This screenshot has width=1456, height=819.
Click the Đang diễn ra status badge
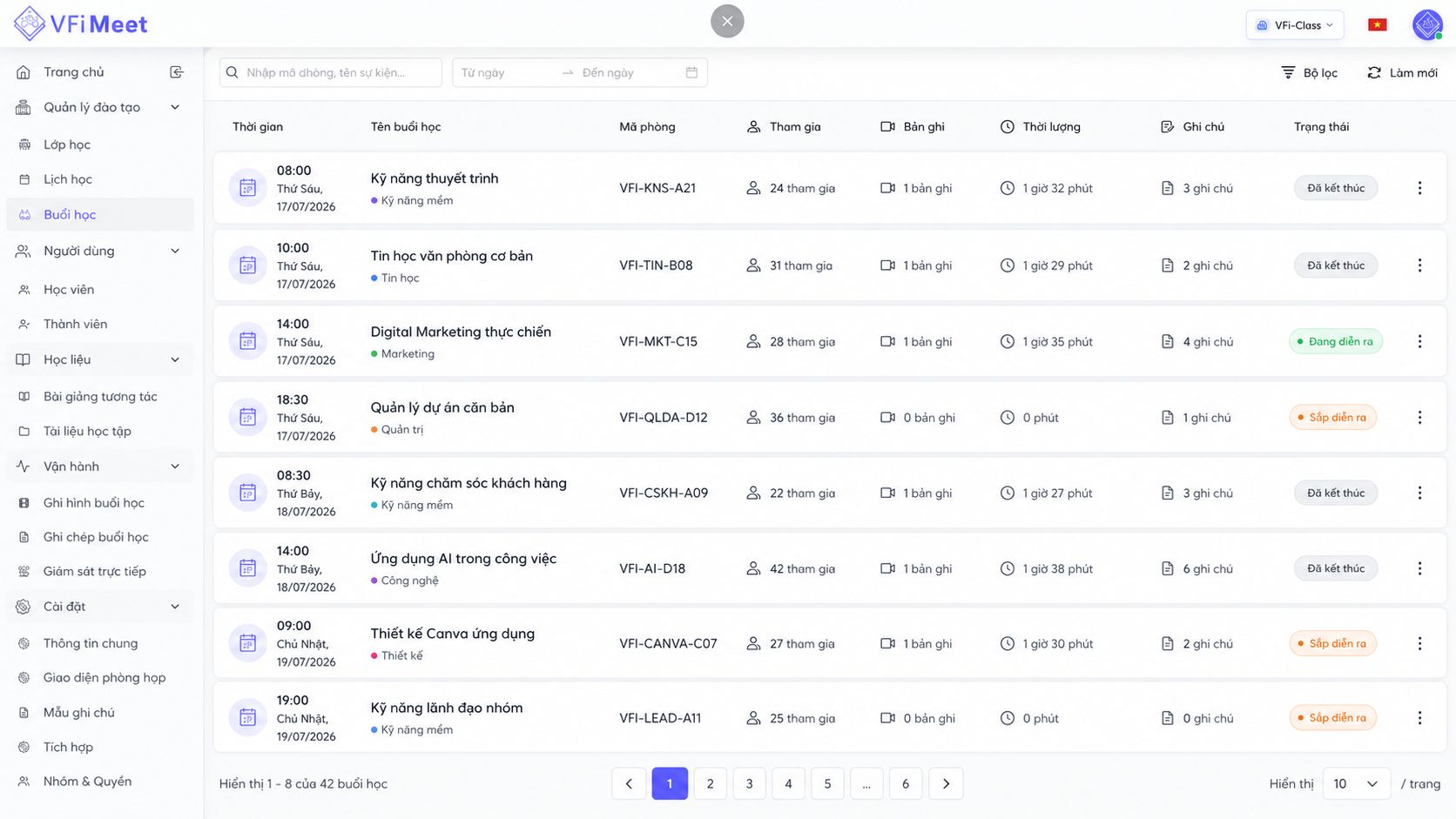1336,341
